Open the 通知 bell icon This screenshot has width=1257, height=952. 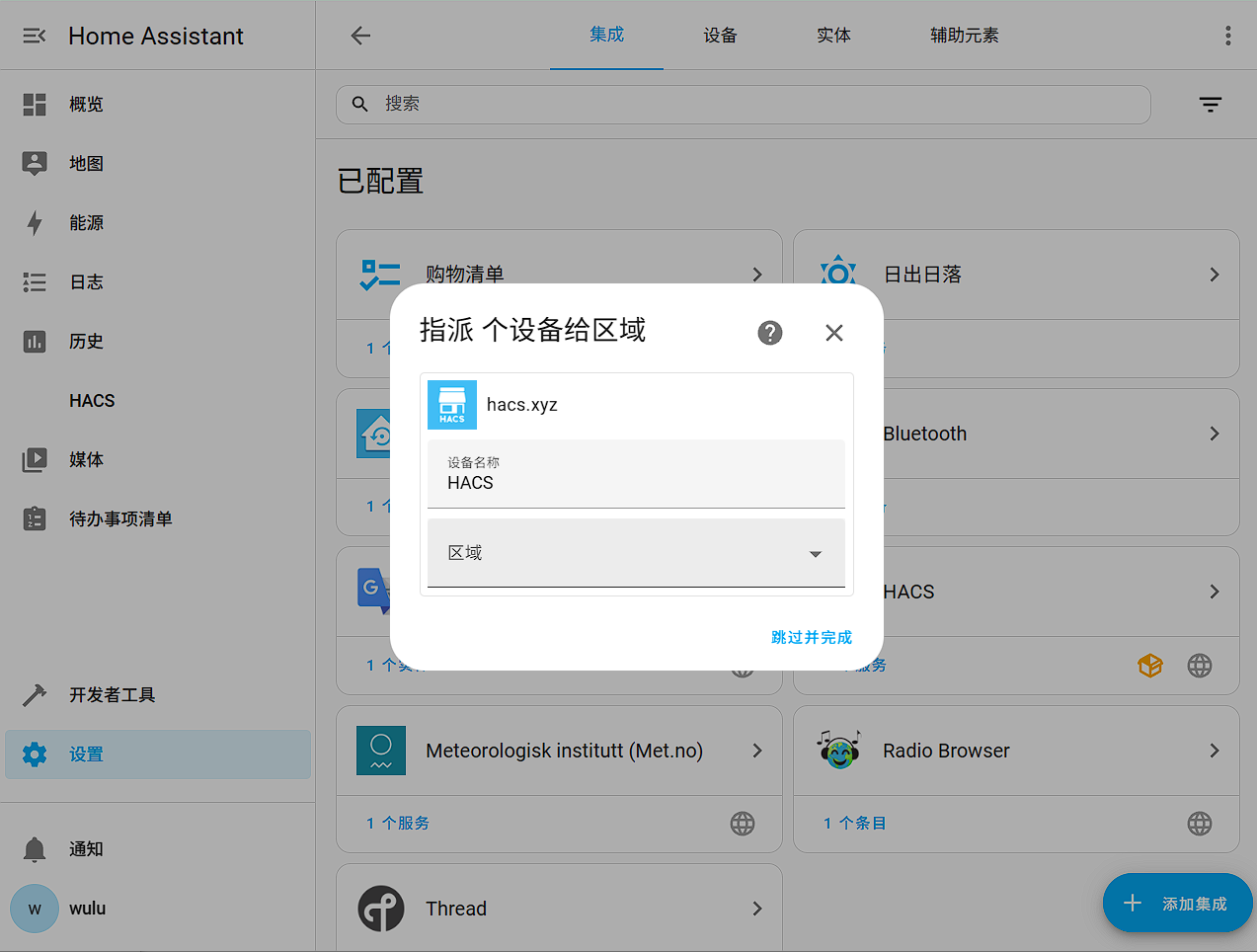pyautogui.click(x=35, y=849)
